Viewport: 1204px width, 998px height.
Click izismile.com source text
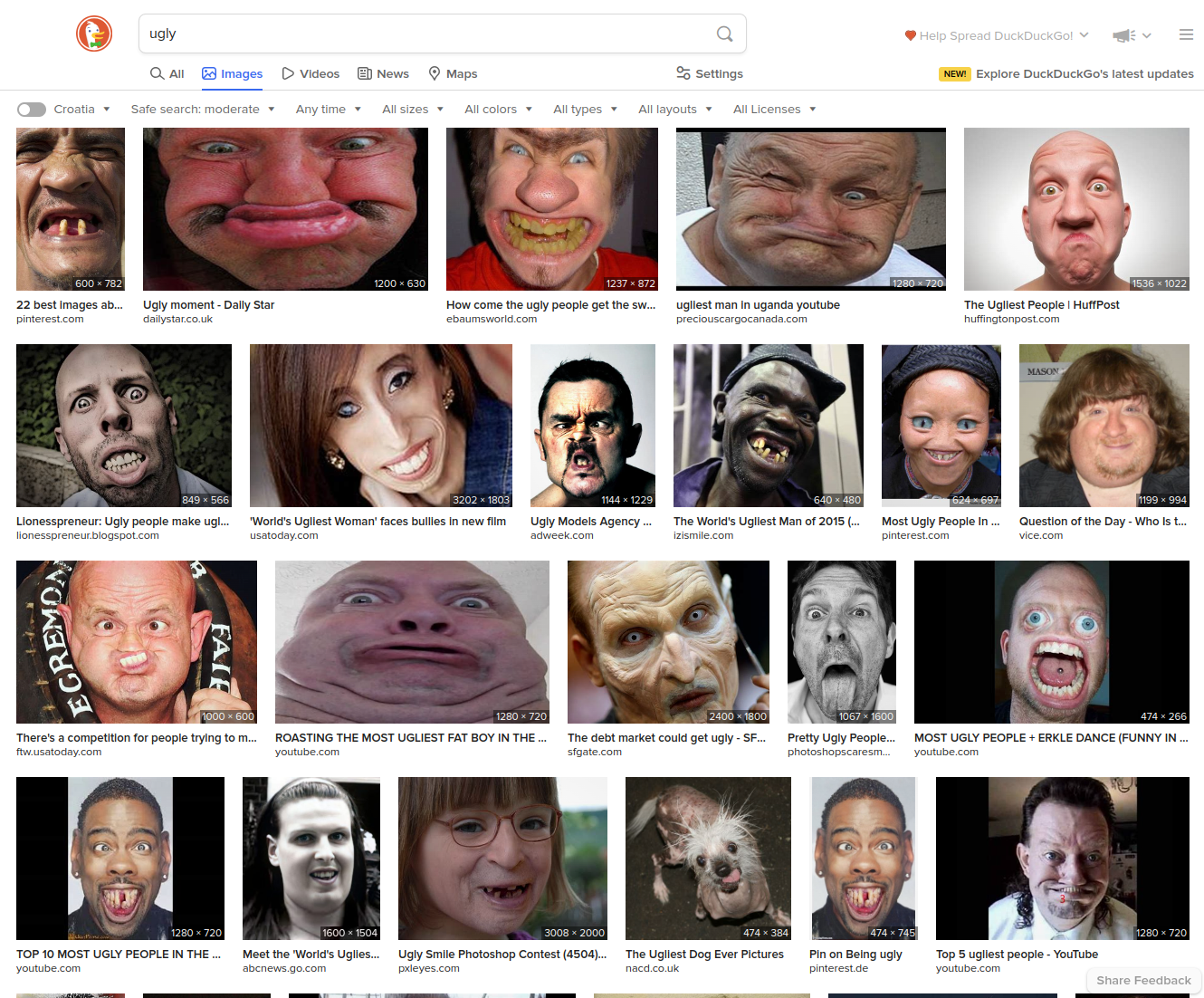[703, 535]
